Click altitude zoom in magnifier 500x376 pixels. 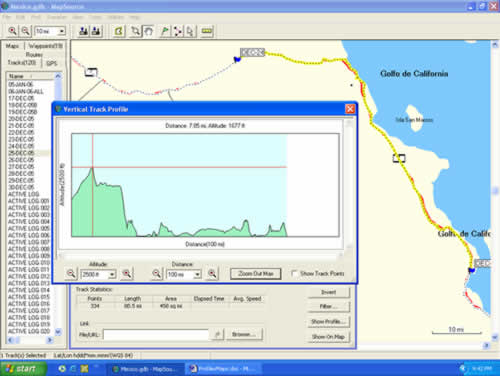coord(127,274)
